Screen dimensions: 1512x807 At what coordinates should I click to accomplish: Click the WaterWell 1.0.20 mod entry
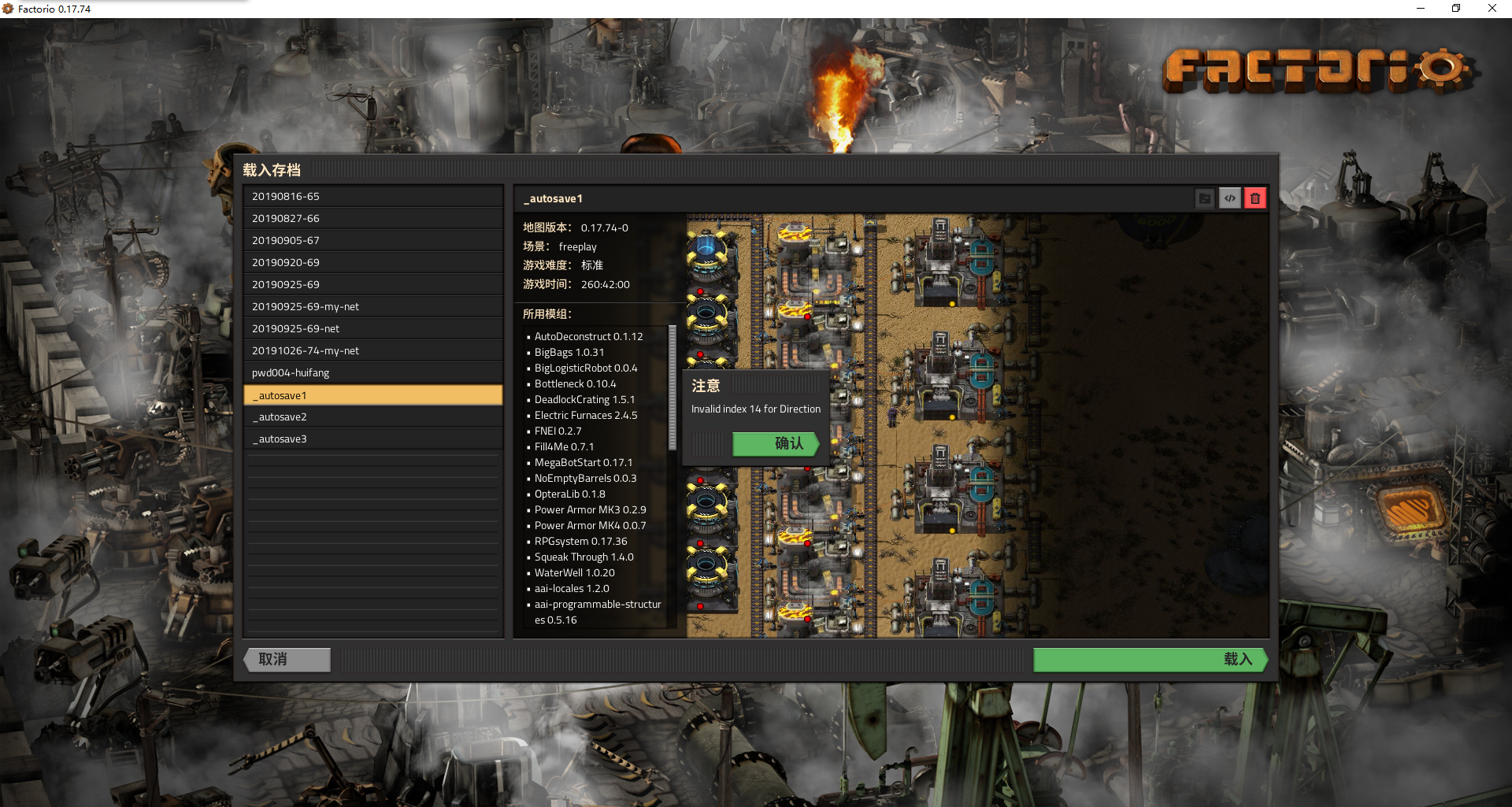(x=574, y=572)
